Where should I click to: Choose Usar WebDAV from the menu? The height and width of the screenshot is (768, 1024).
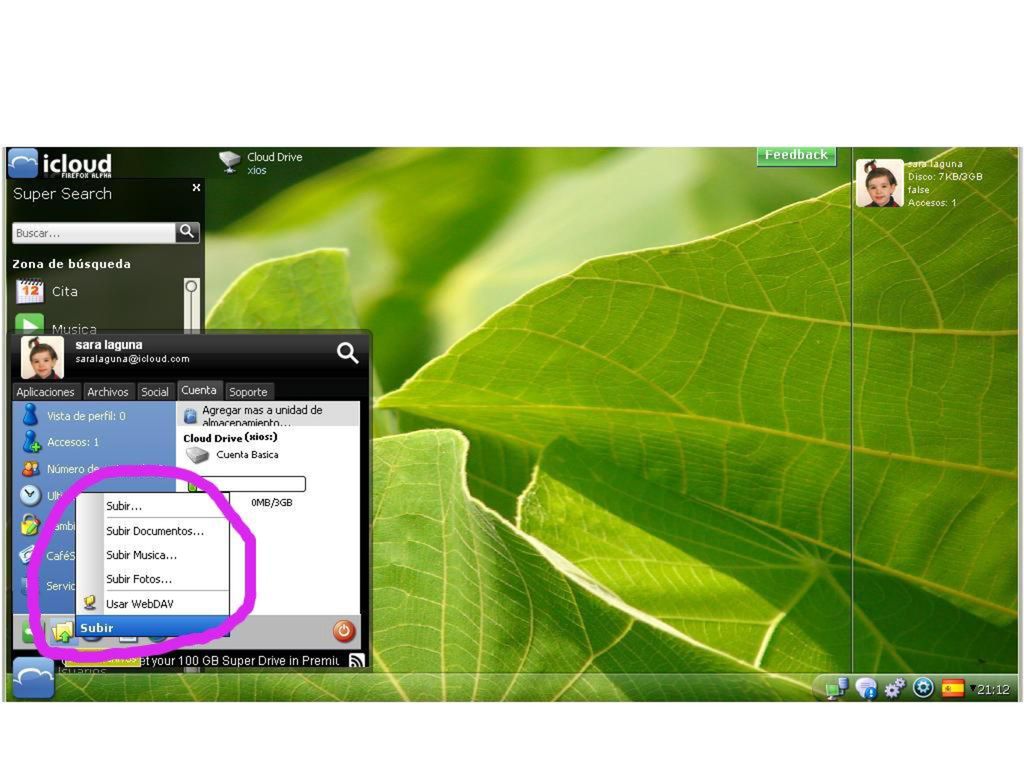coord(140,604)
